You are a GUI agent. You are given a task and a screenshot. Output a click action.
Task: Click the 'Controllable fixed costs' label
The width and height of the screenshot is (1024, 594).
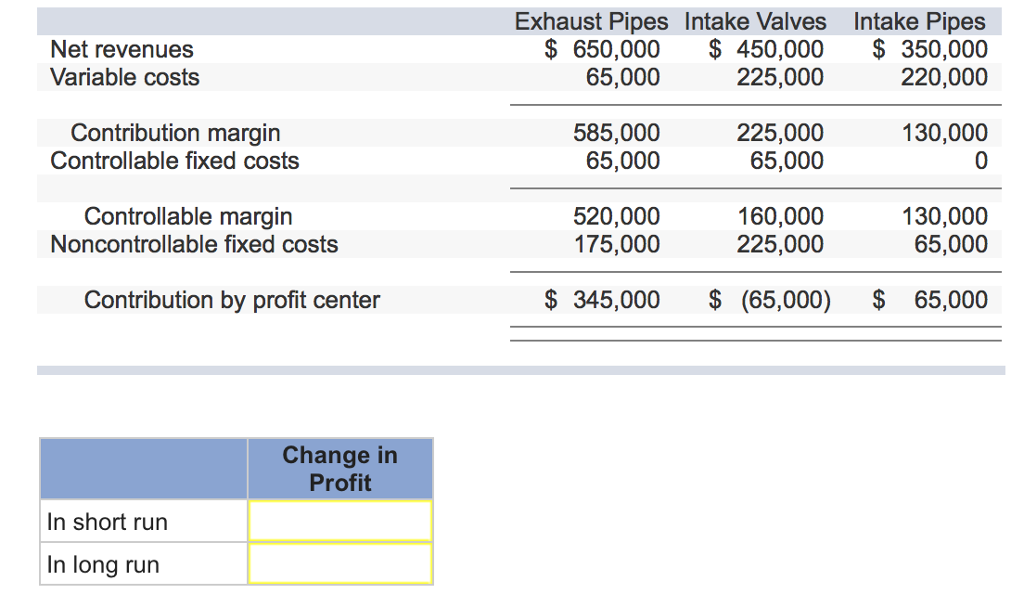[175, 160]
